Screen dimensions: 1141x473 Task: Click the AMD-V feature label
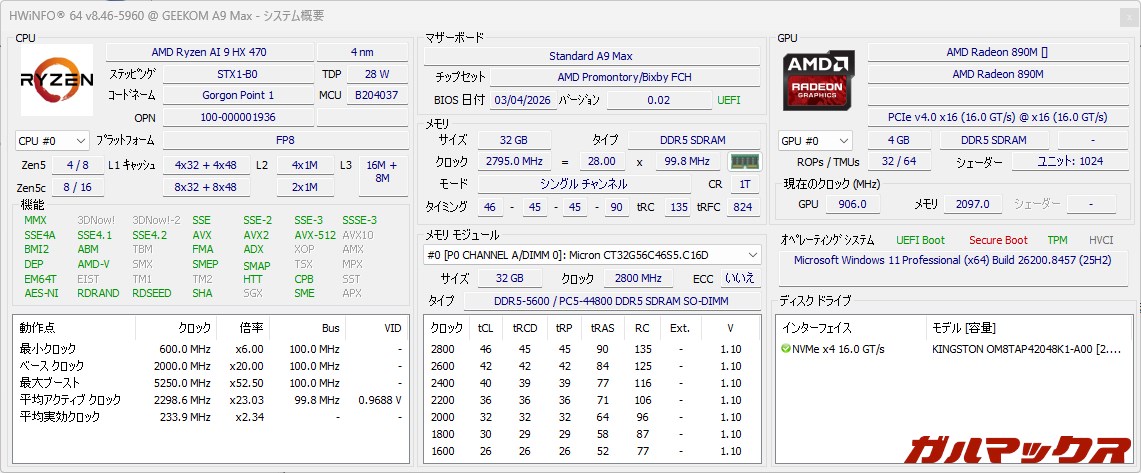93,264
